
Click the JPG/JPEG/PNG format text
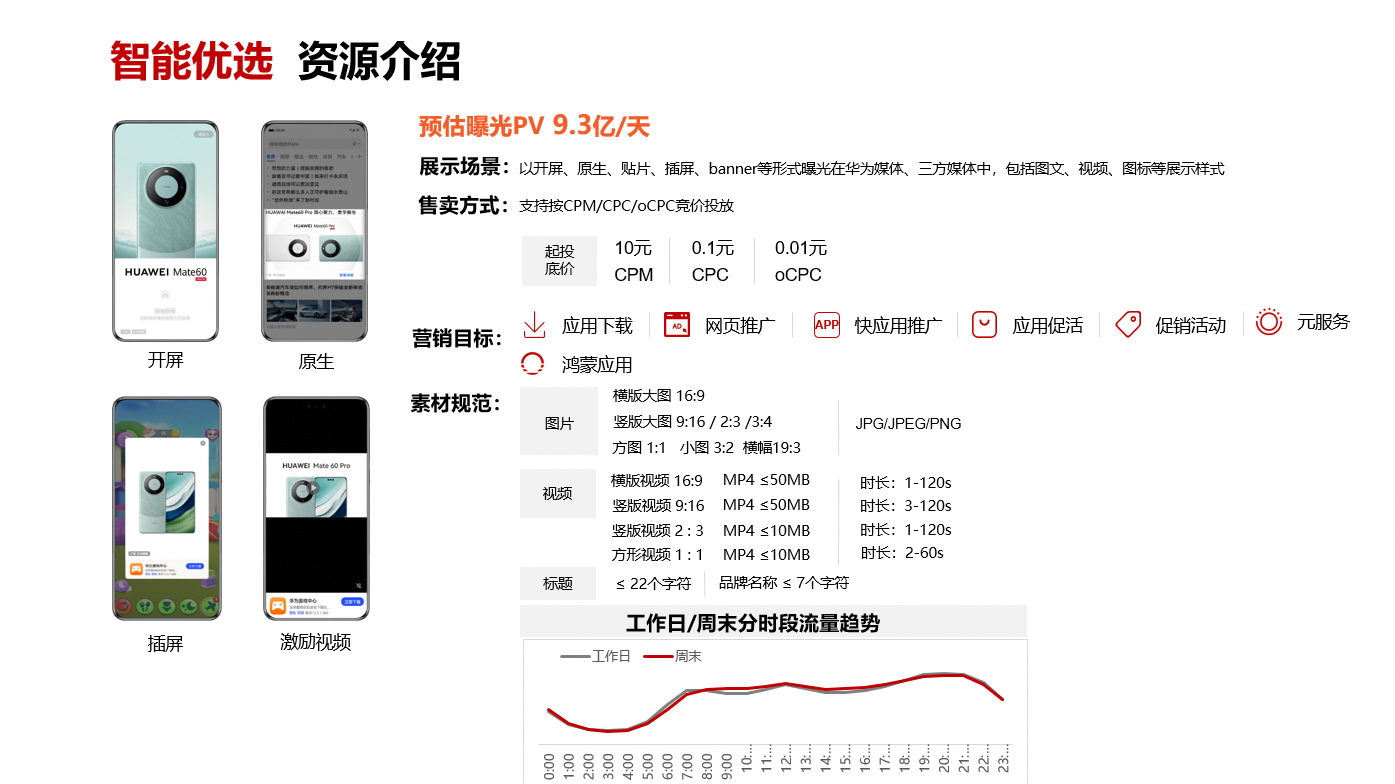[x=908, y=424]
